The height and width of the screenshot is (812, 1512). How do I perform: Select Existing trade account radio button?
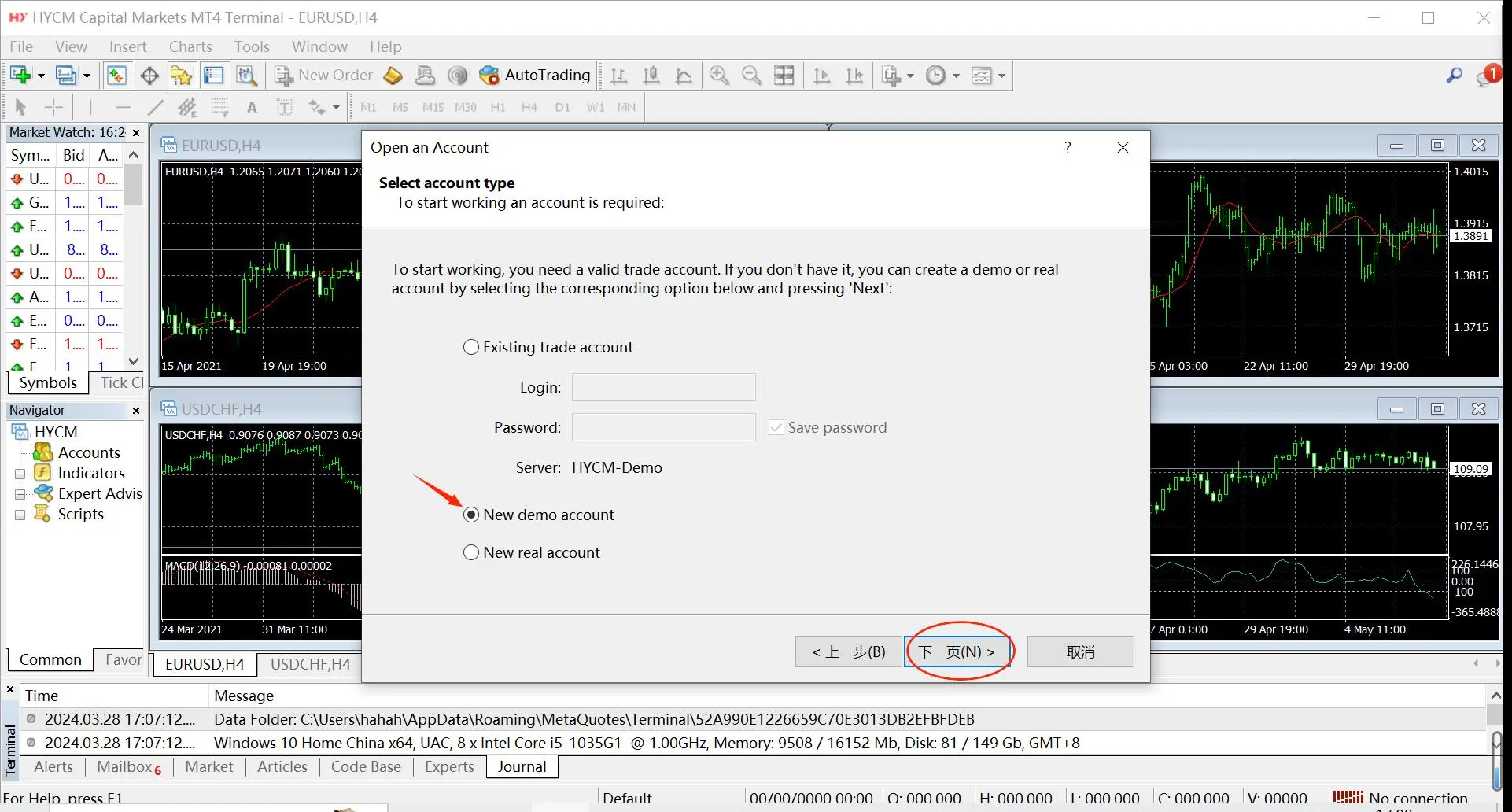471,347
